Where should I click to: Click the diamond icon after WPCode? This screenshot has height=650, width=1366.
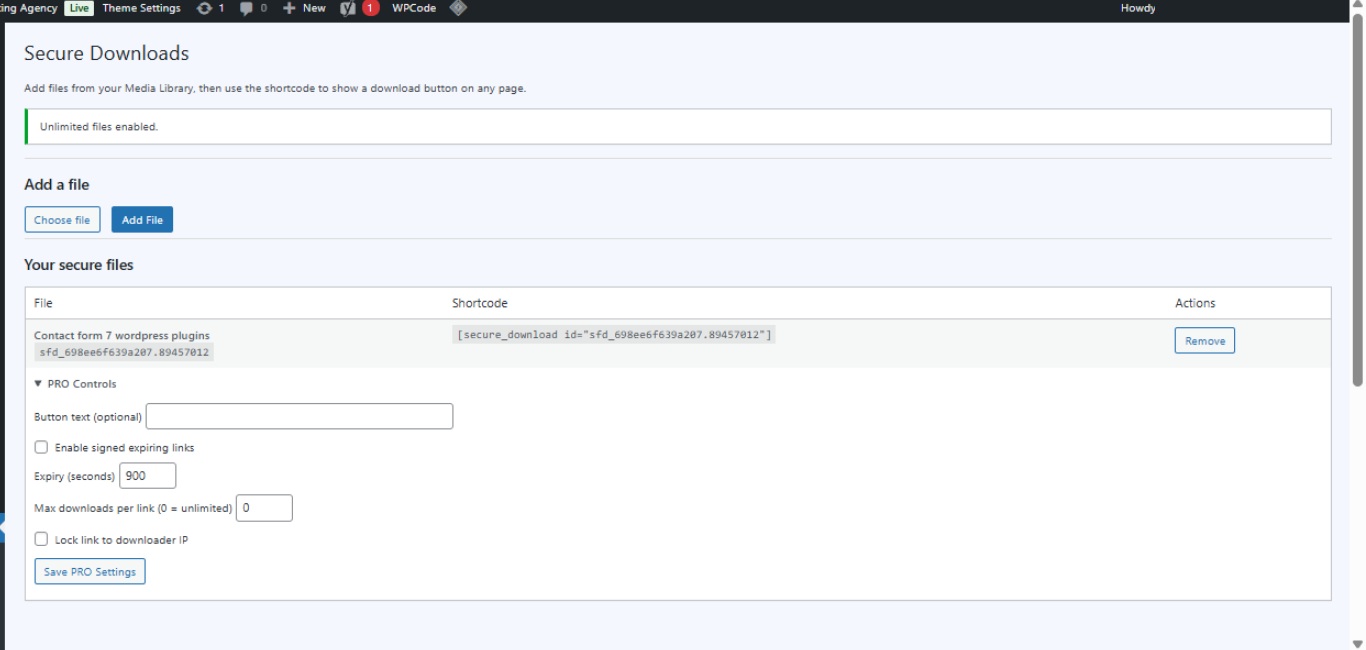458,8
